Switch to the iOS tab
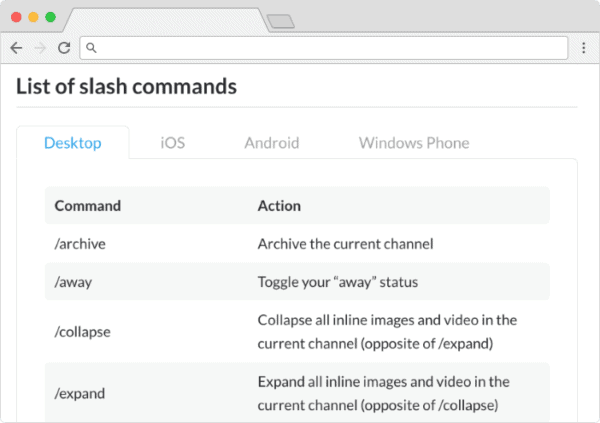The height and width of the screenshot is (423, 600). point(172,143)
